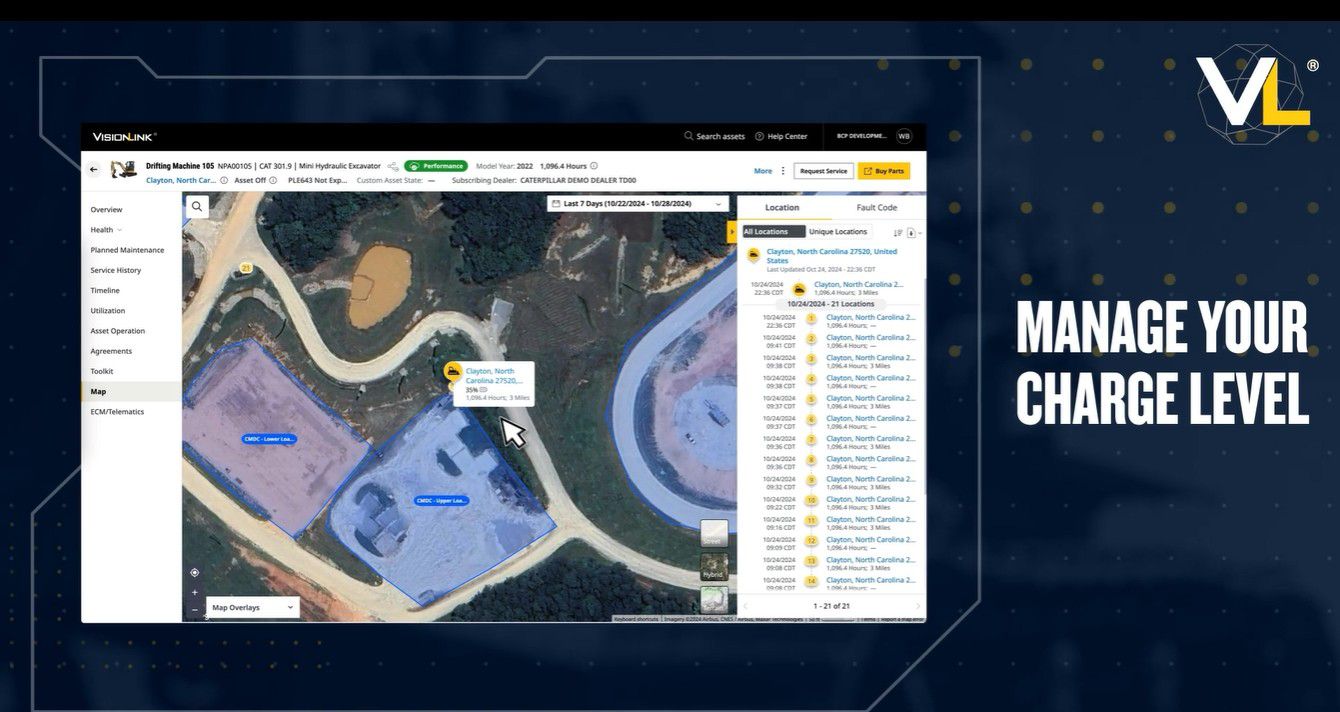Click the CMDC - Lower Loa... geofence label

[x=270, y=439]
